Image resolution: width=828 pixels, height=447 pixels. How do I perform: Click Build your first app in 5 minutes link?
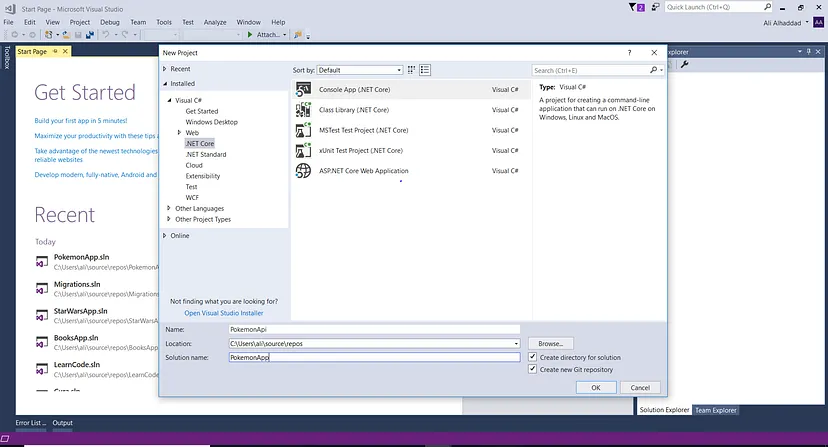pyautogui.click(x=81, y=120)
